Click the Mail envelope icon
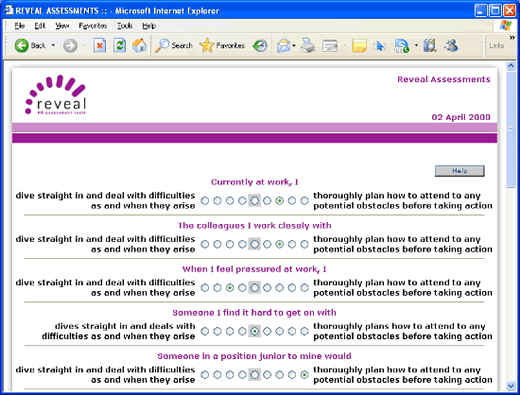The height and width of the screenshot is (395, 520). click(283, 46)
